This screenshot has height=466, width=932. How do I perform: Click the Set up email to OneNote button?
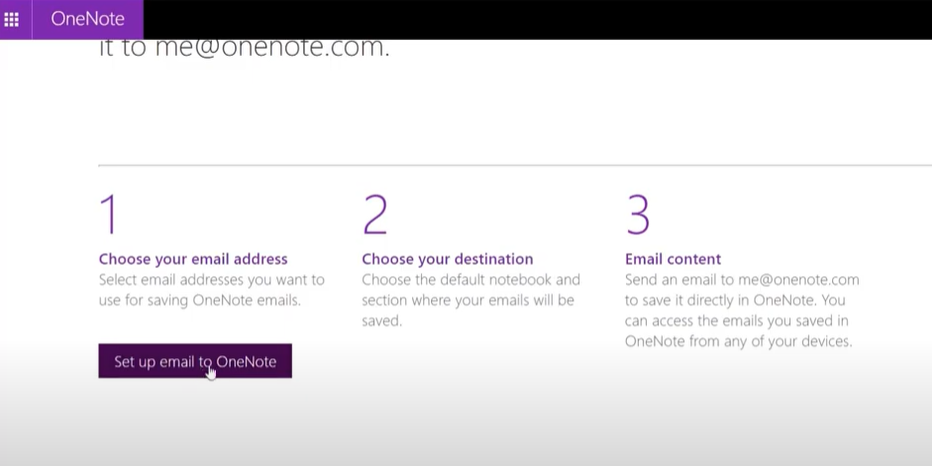(195, 361)
